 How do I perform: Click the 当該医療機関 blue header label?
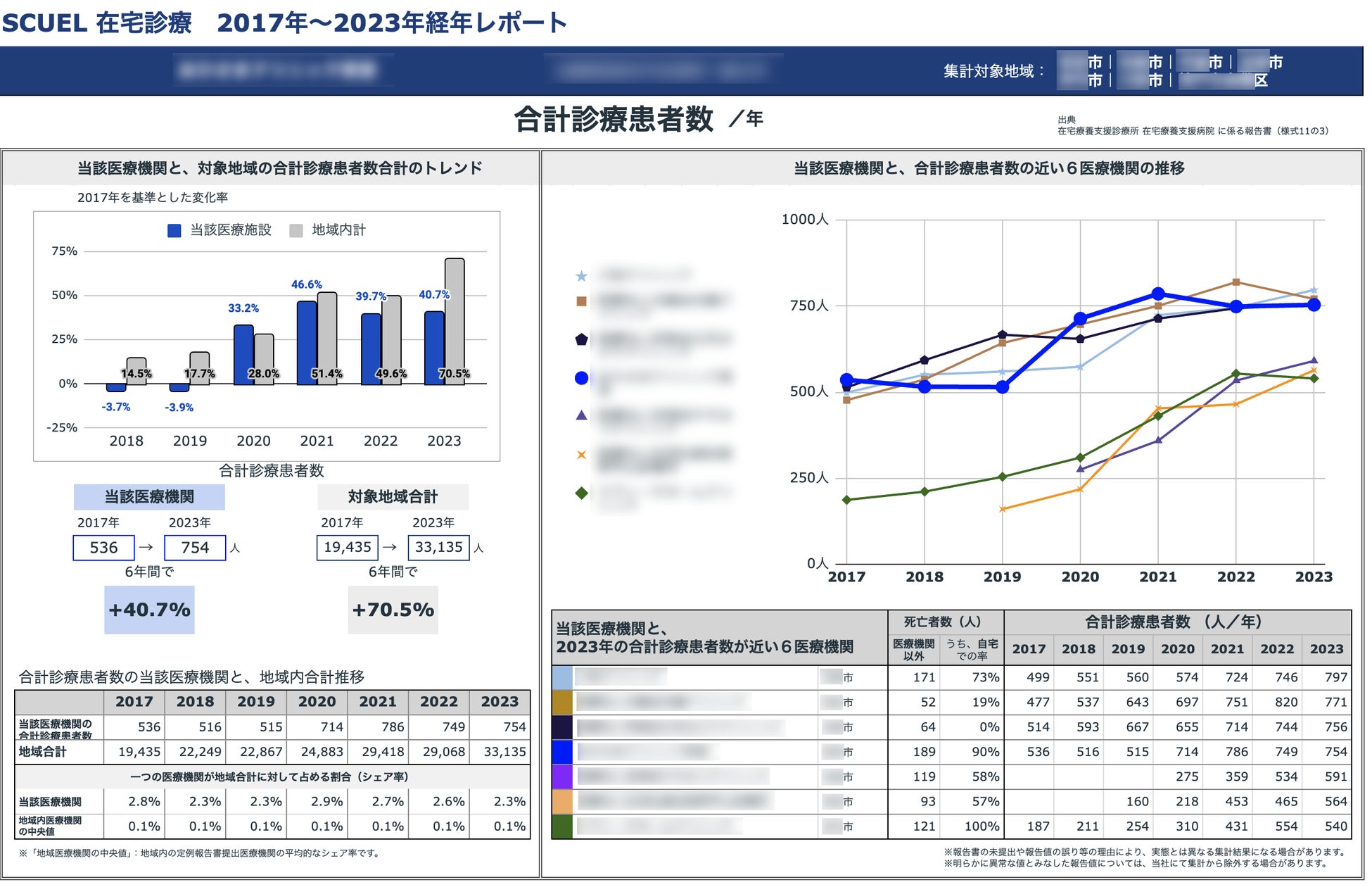tap(149, 497)
